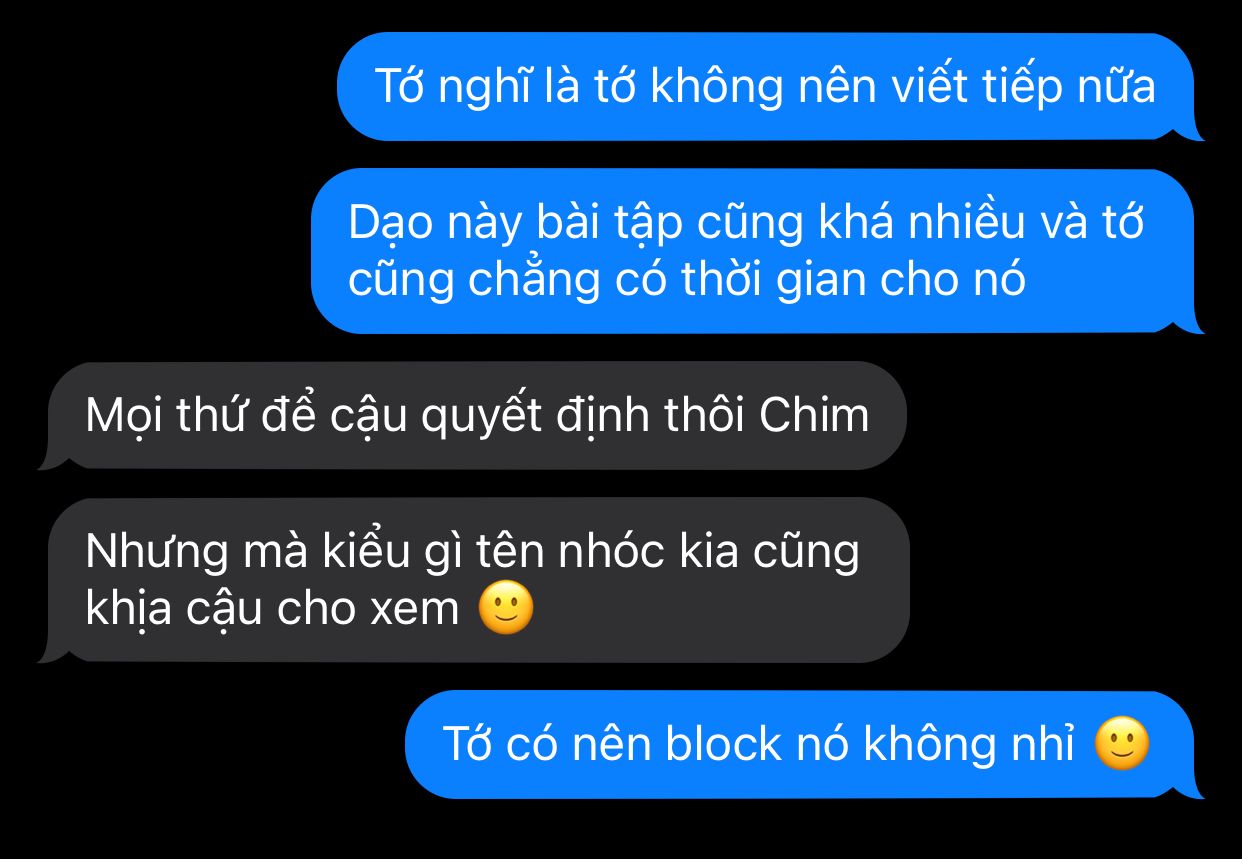1242x859 pixels.
Task: Click the tail of the first blue bubble
Action: [x=1192, y=130]
